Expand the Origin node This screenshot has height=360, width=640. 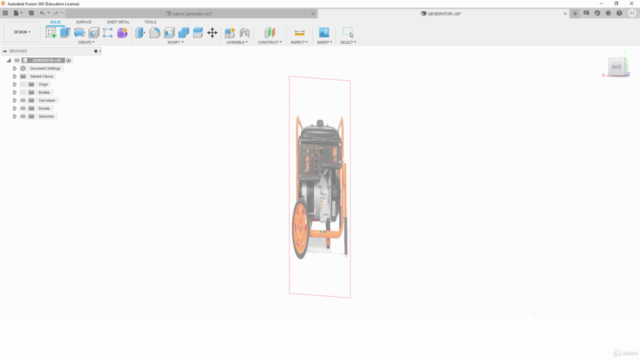tap(15, 84)
